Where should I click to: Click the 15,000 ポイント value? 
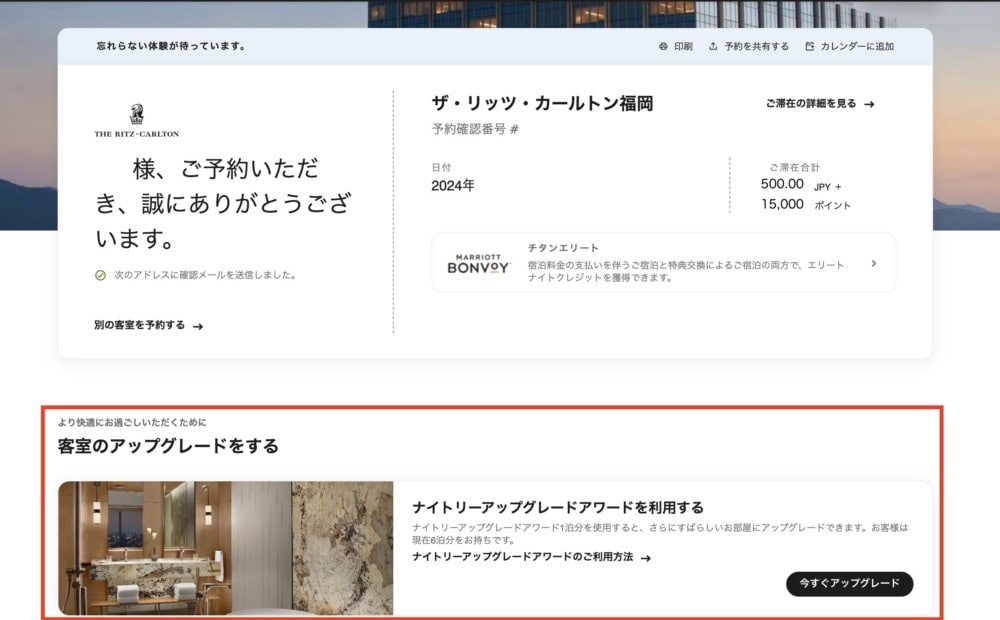(805, 205)
